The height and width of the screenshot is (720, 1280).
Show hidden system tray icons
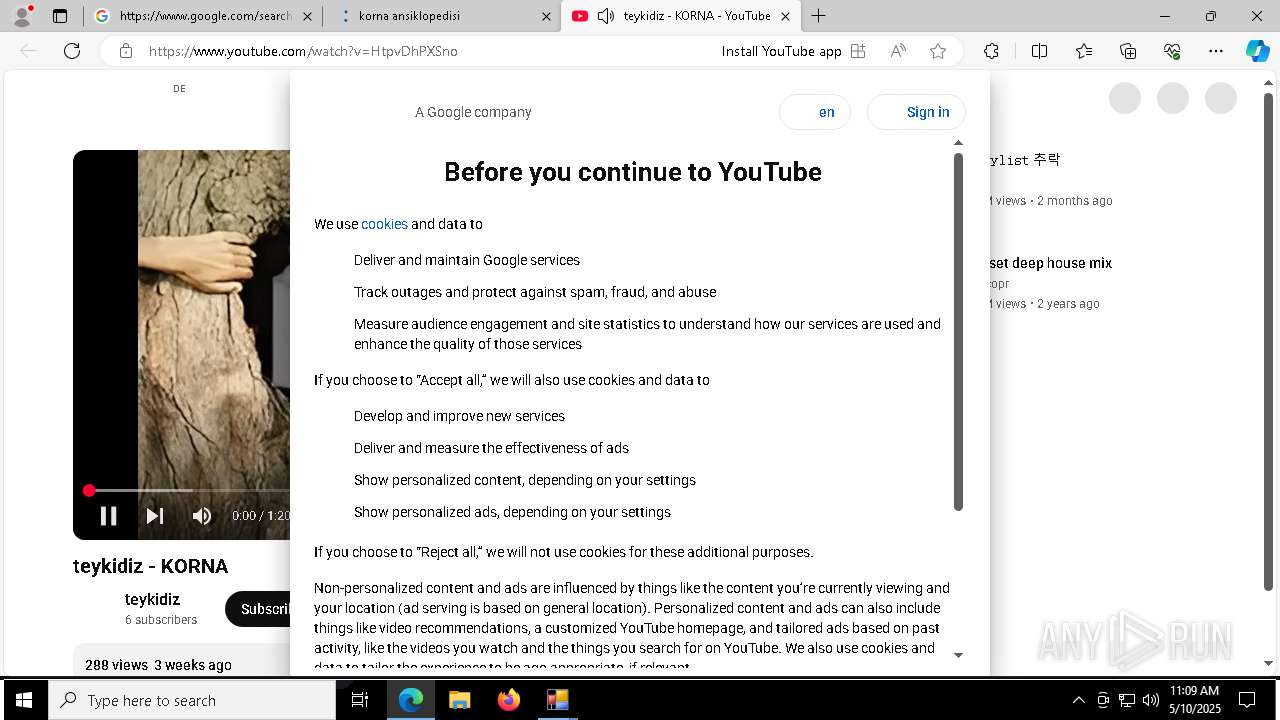[1078, 700]
